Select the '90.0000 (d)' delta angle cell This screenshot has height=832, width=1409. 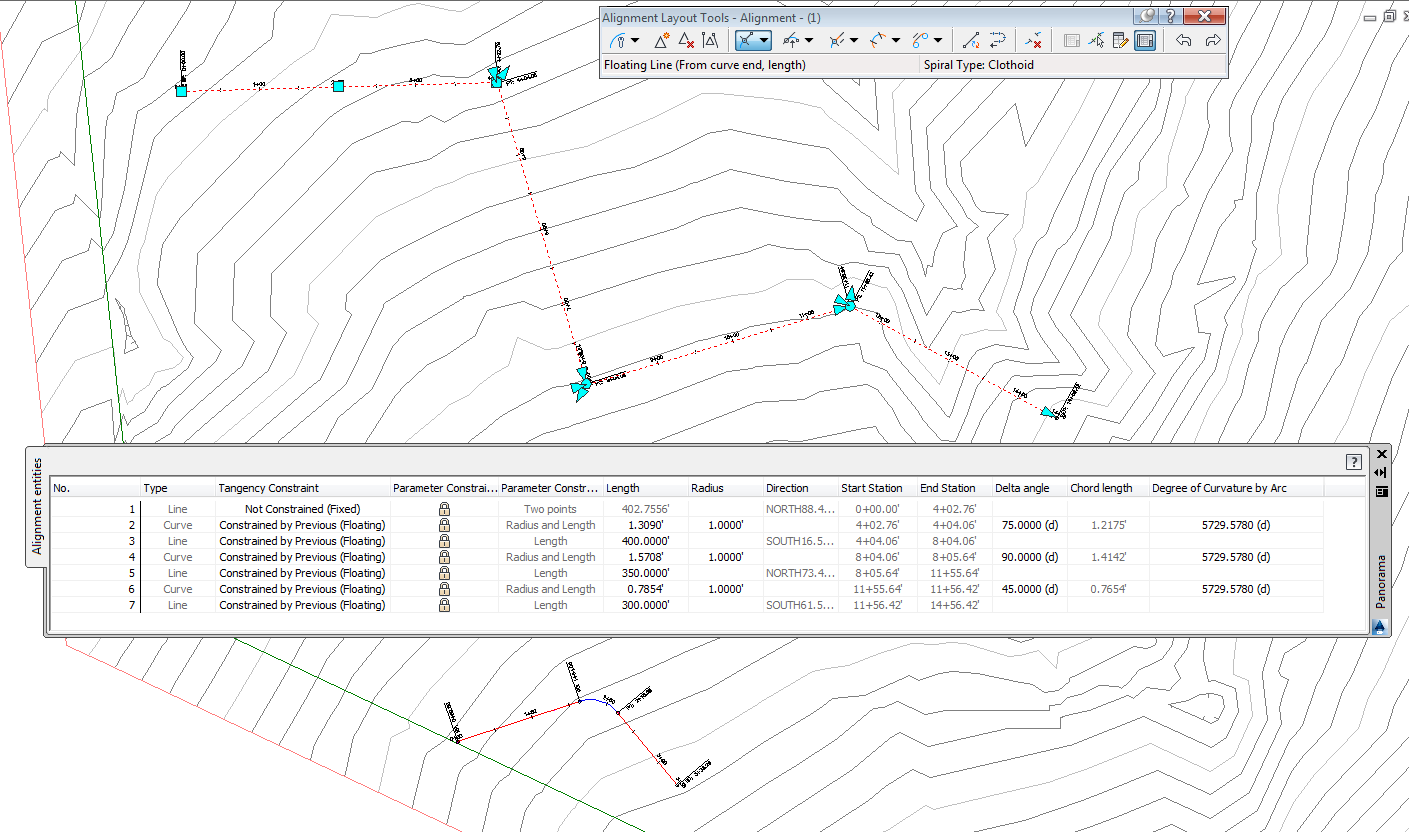point(1028,557)
